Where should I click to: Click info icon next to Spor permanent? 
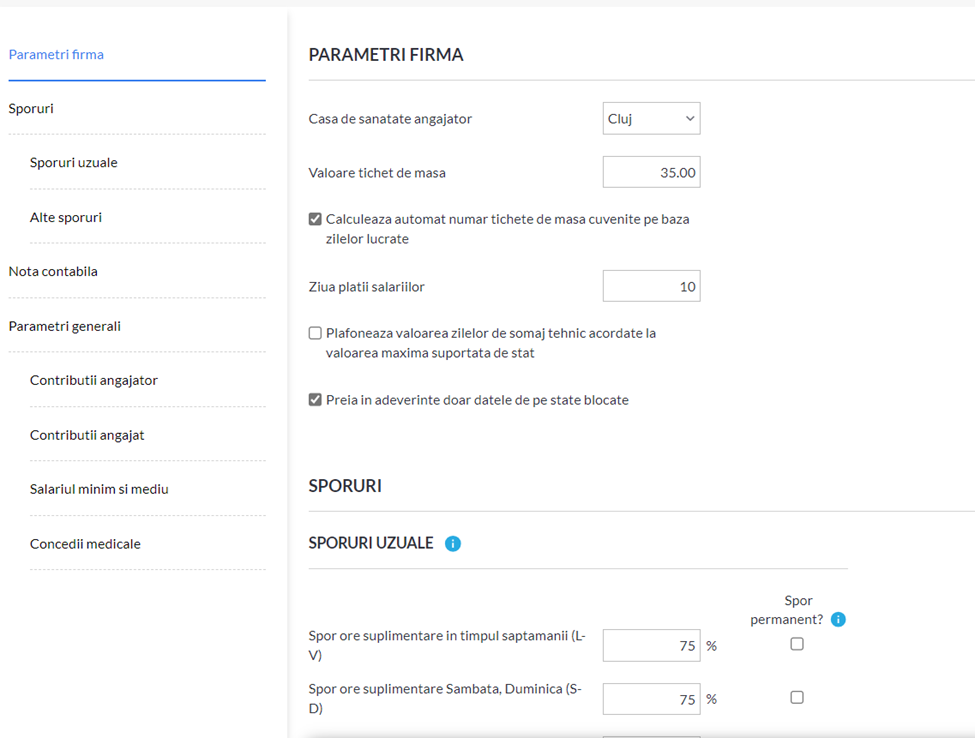(838, 620)
